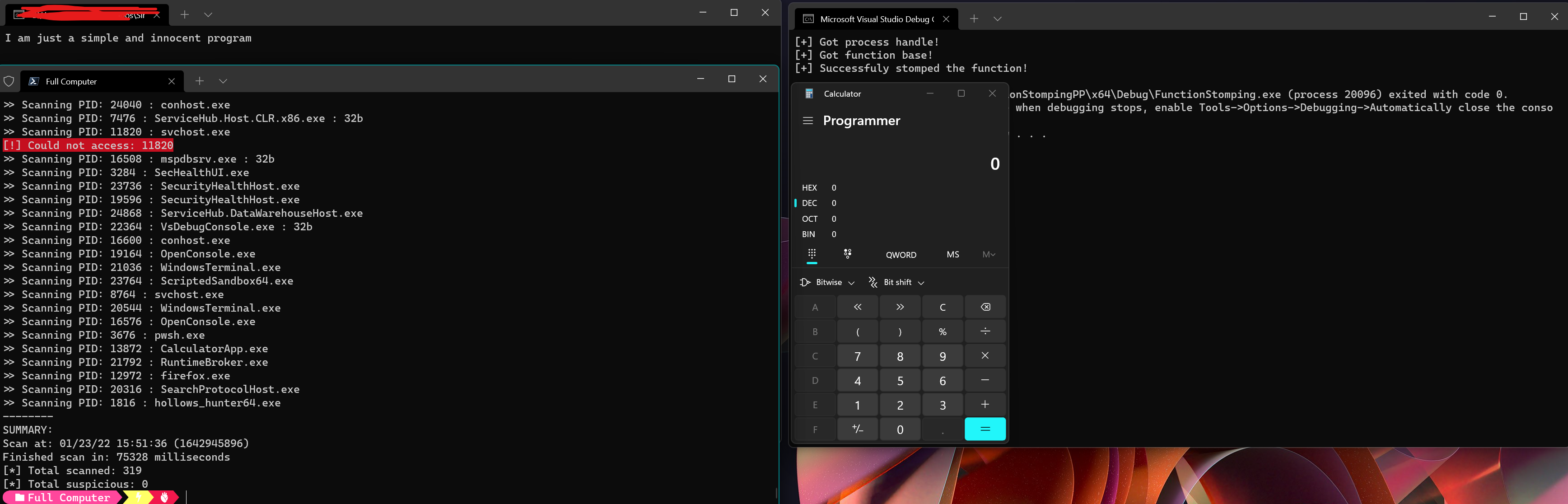Expand the Bit shift dropdown
The width and height of the screenshot is (1568, 504).
click(x=896, y=282)
